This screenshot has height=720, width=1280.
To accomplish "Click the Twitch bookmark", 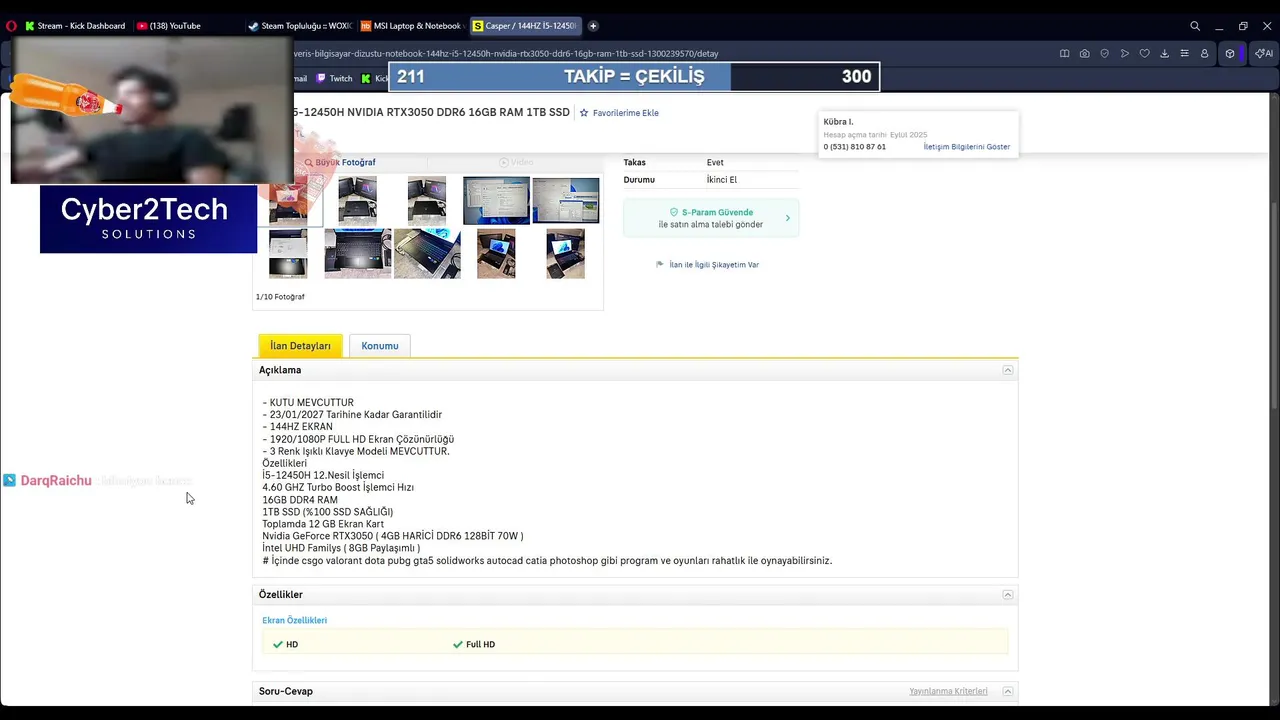I will tap(334, 78).
